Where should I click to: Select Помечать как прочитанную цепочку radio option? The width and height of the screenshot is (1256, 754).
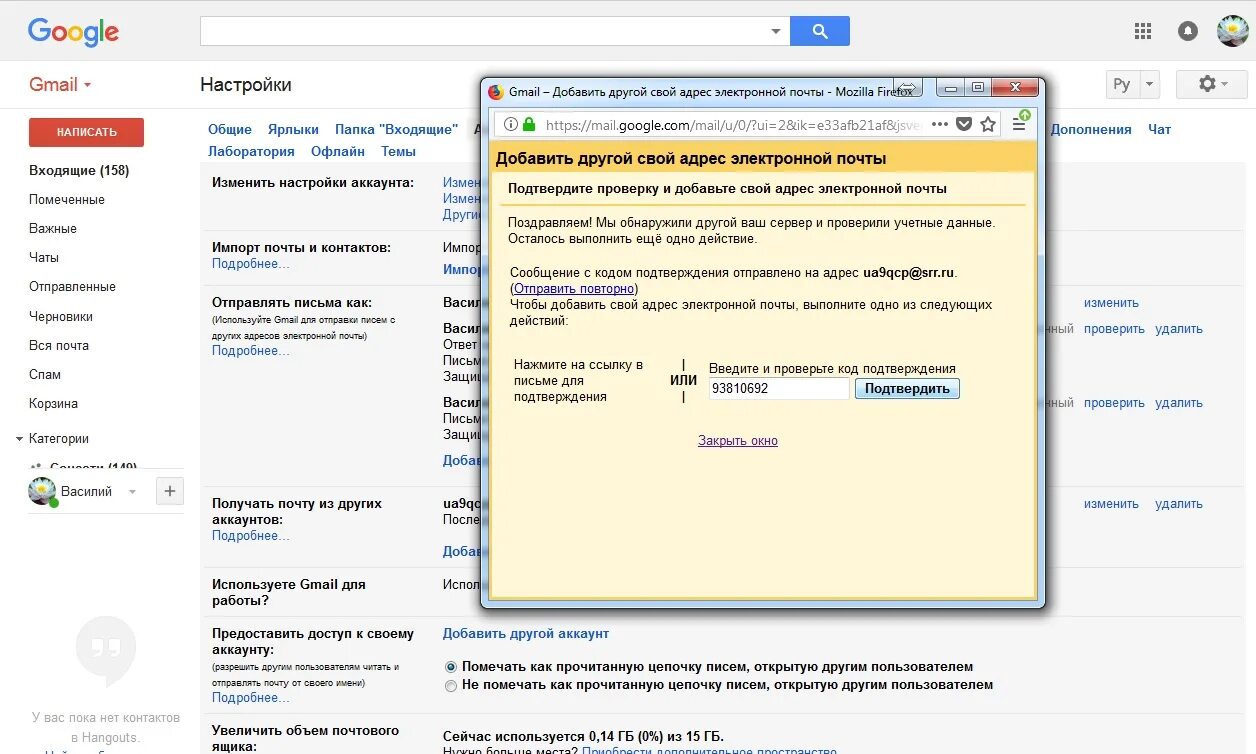tap(451, 666)
